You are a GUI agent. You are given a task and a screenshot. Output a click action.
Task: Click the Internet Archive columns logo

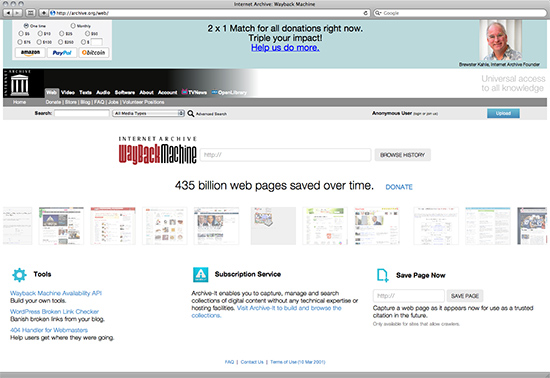point(20,85)
